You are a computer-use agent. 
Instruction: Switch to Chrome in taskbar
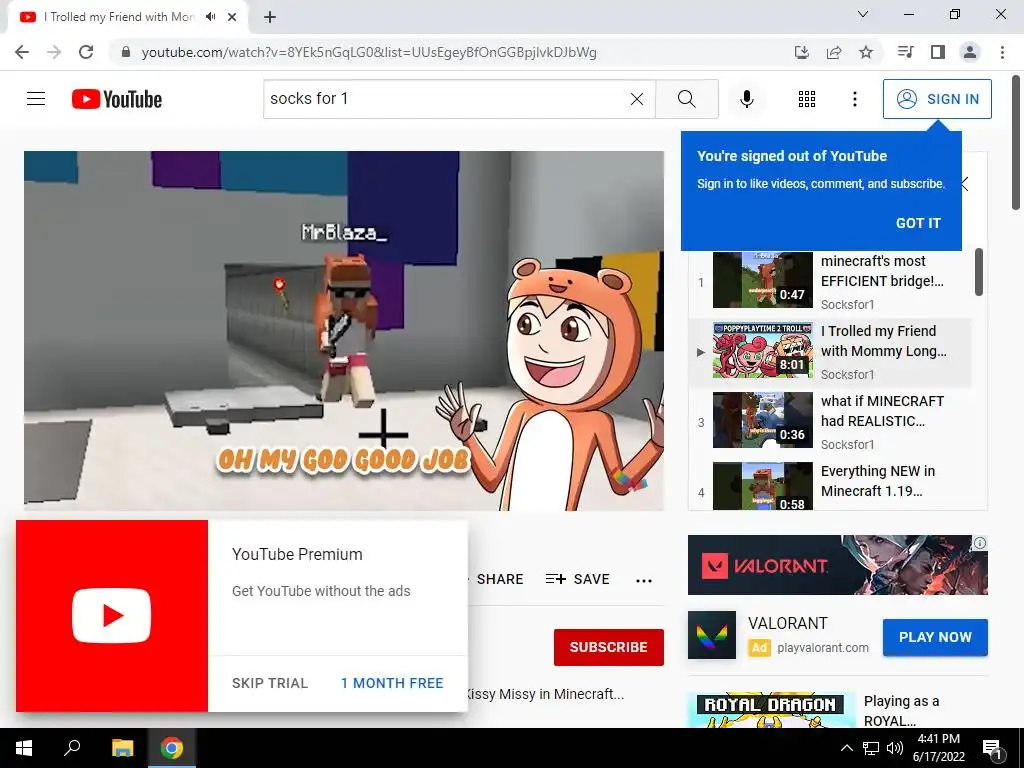pos(172,748)
